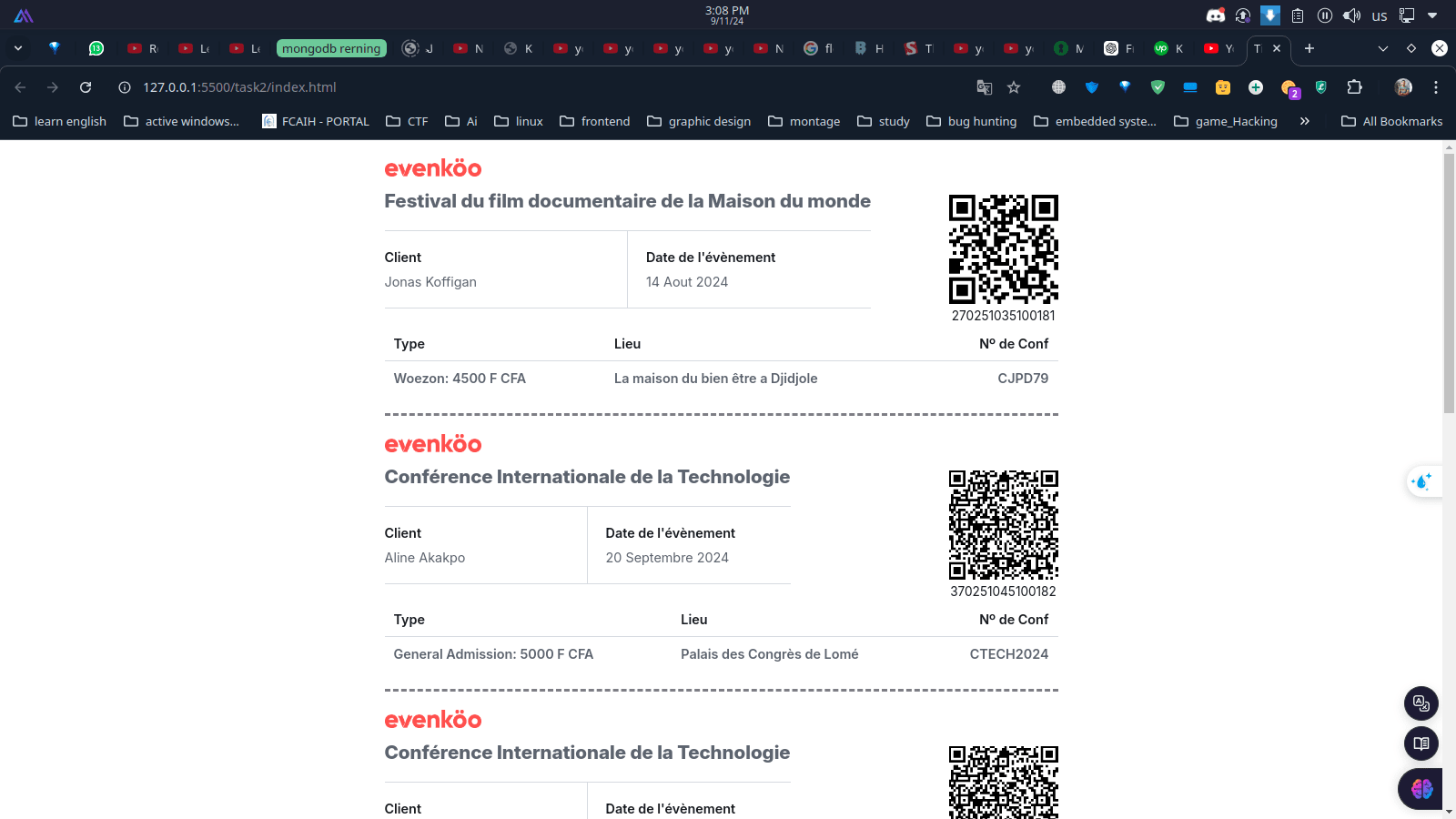Expand the system tray dropdown arrow
The image size is (1456, 819).
1432,15
